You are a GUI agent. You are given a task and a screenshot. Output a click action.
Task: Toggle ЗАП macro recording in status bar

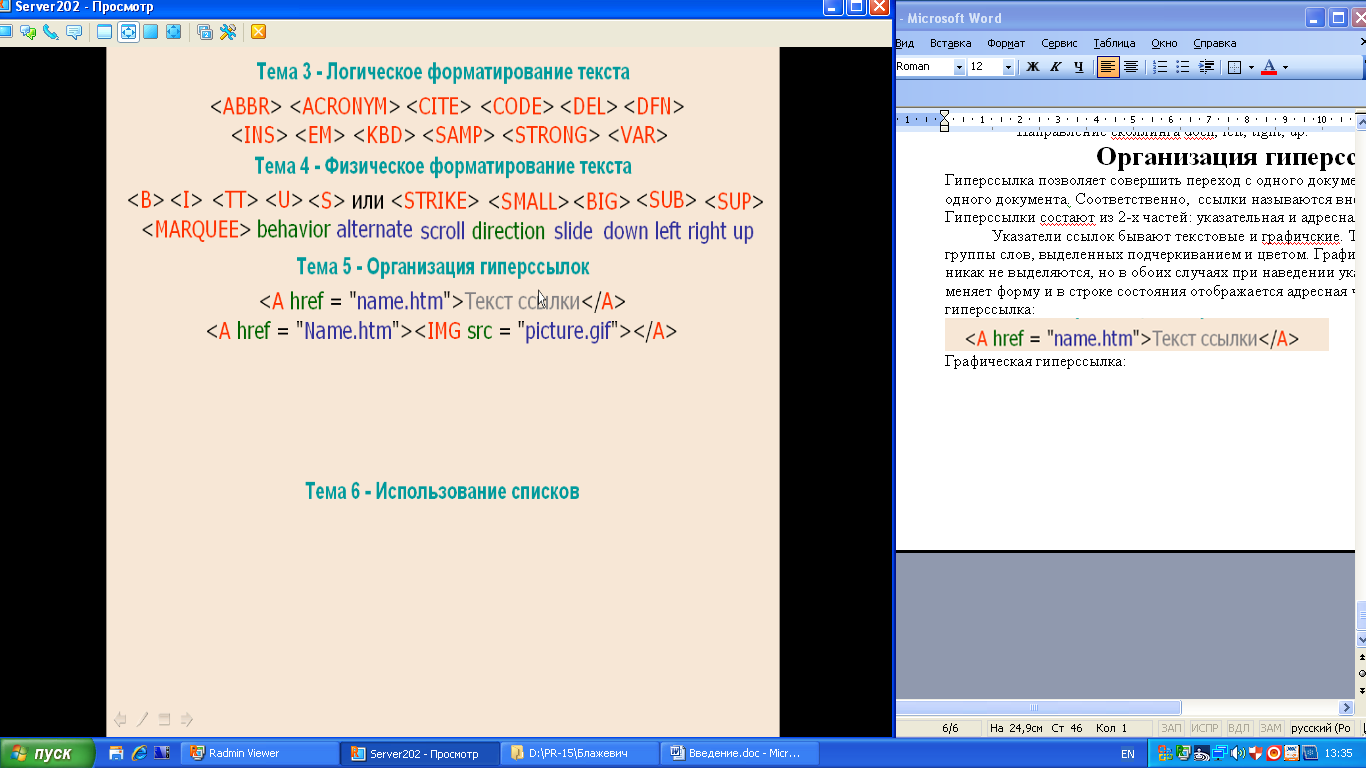(x=1171, y=728)
